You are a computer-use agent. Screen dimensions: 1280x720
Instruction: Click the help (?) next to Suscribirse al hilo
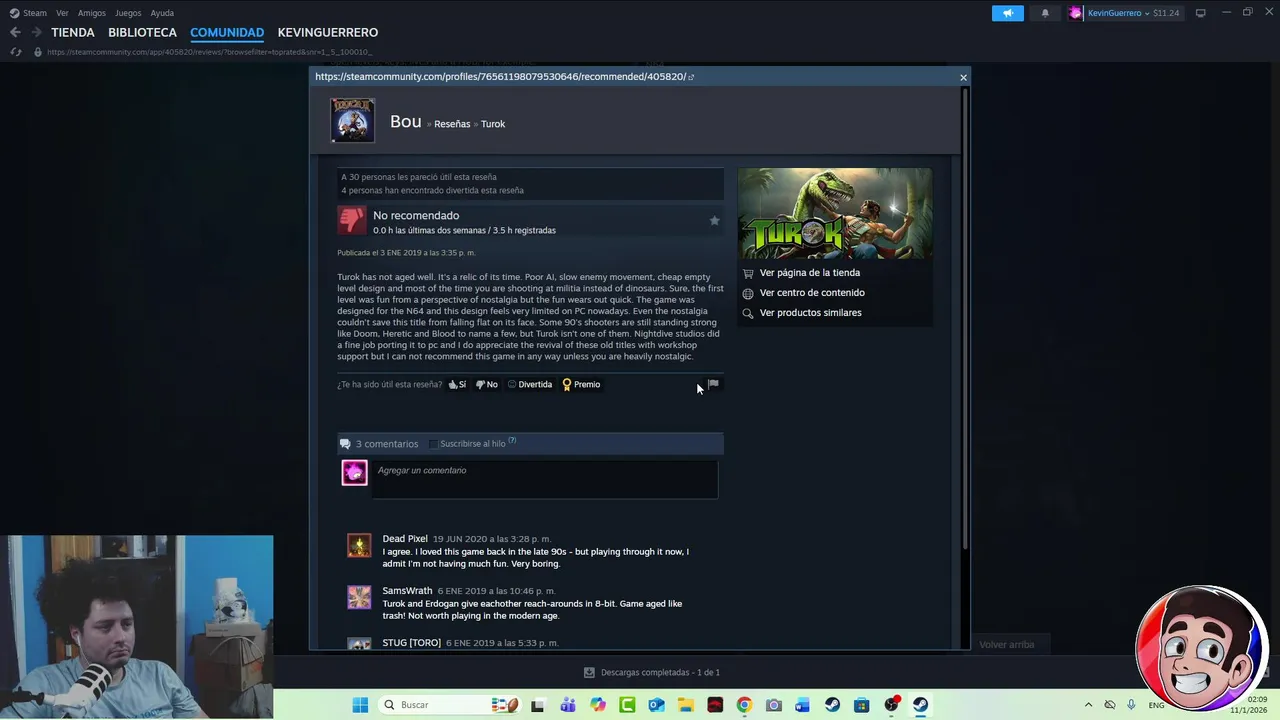click(x=512, y=441)
